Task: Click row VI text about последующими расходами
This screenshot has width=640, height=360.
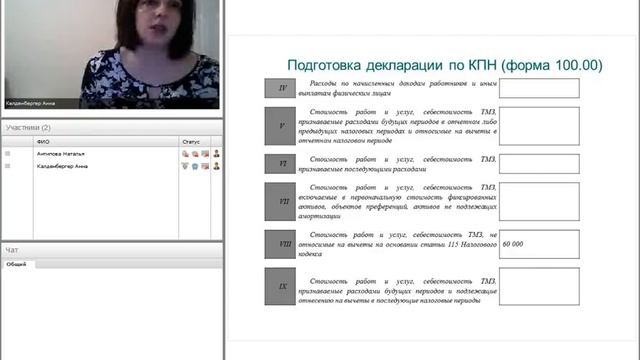Action: coord(398,164)
